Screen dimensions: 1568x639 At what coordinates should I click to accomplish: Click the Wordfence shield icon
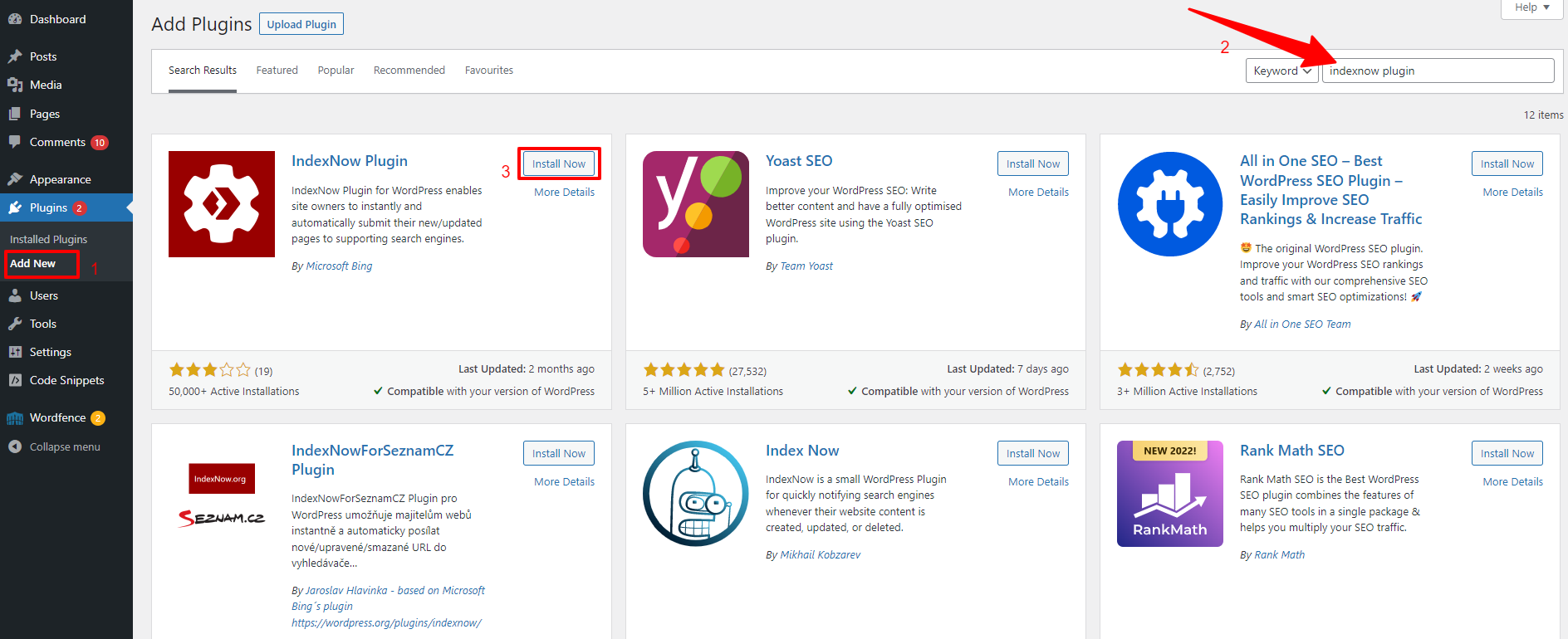15,417
